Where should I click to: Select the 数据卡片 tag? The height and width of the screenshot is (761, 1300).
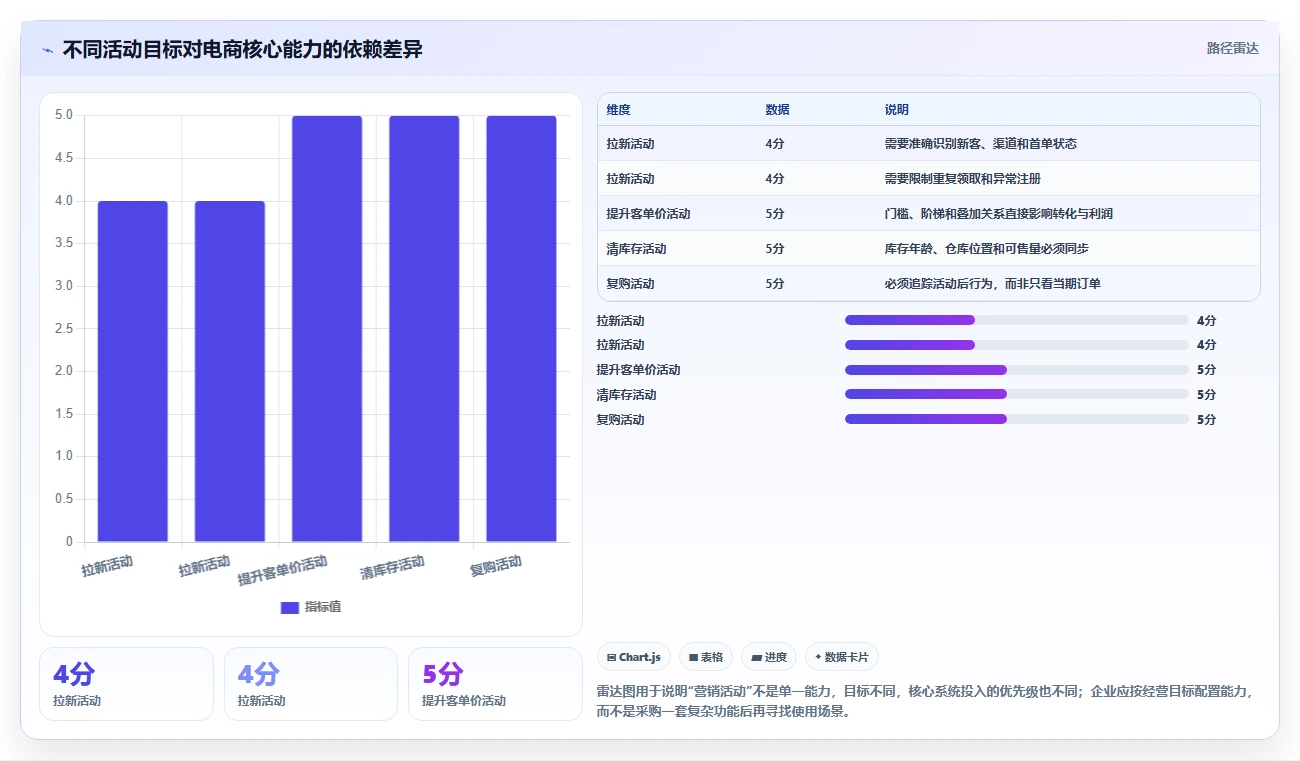pos(842,657)
